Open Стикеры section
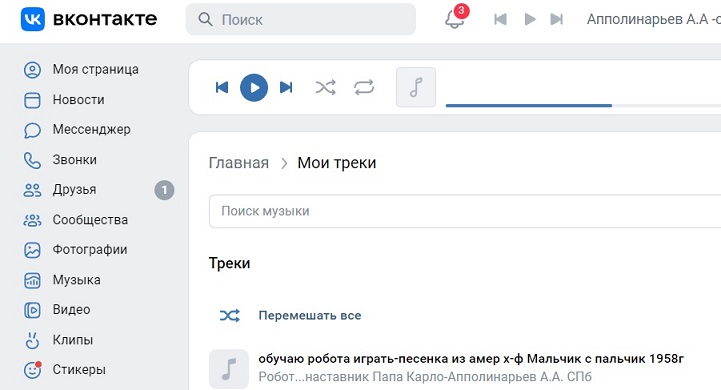The image size is (721, 390). pyautogui.click(x=79, y=369)
